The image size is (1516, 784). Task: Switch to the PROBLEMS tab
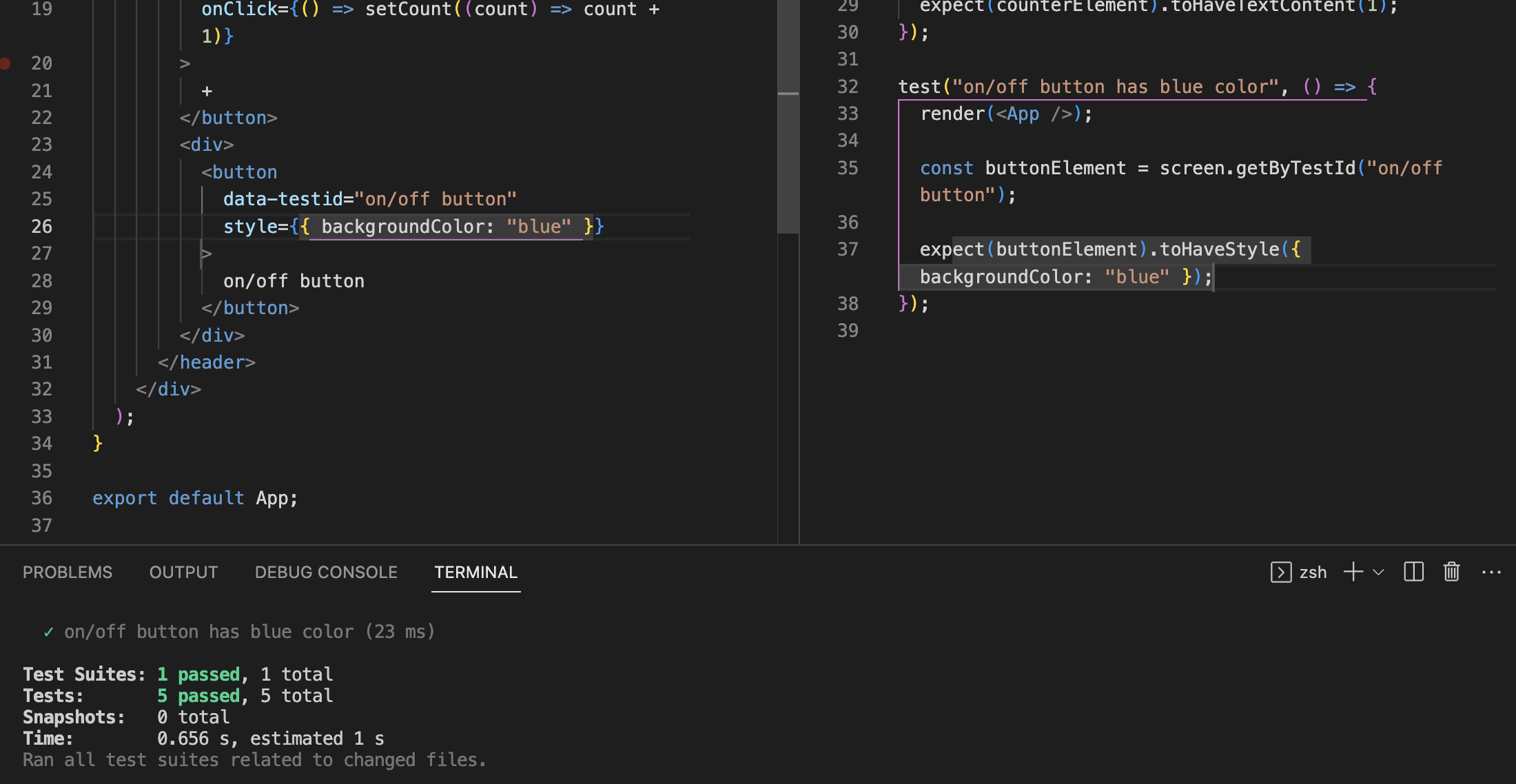(68, 572)
